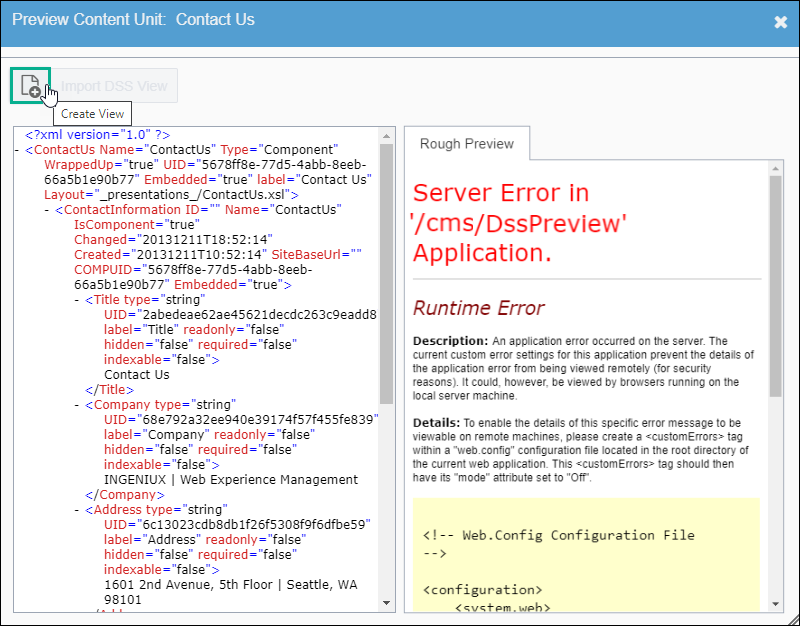Image resolution: width=800 pixels, height=626 pixels.
Task: Click the <configuration> tag in code block
Action: (x=483, y=590)
